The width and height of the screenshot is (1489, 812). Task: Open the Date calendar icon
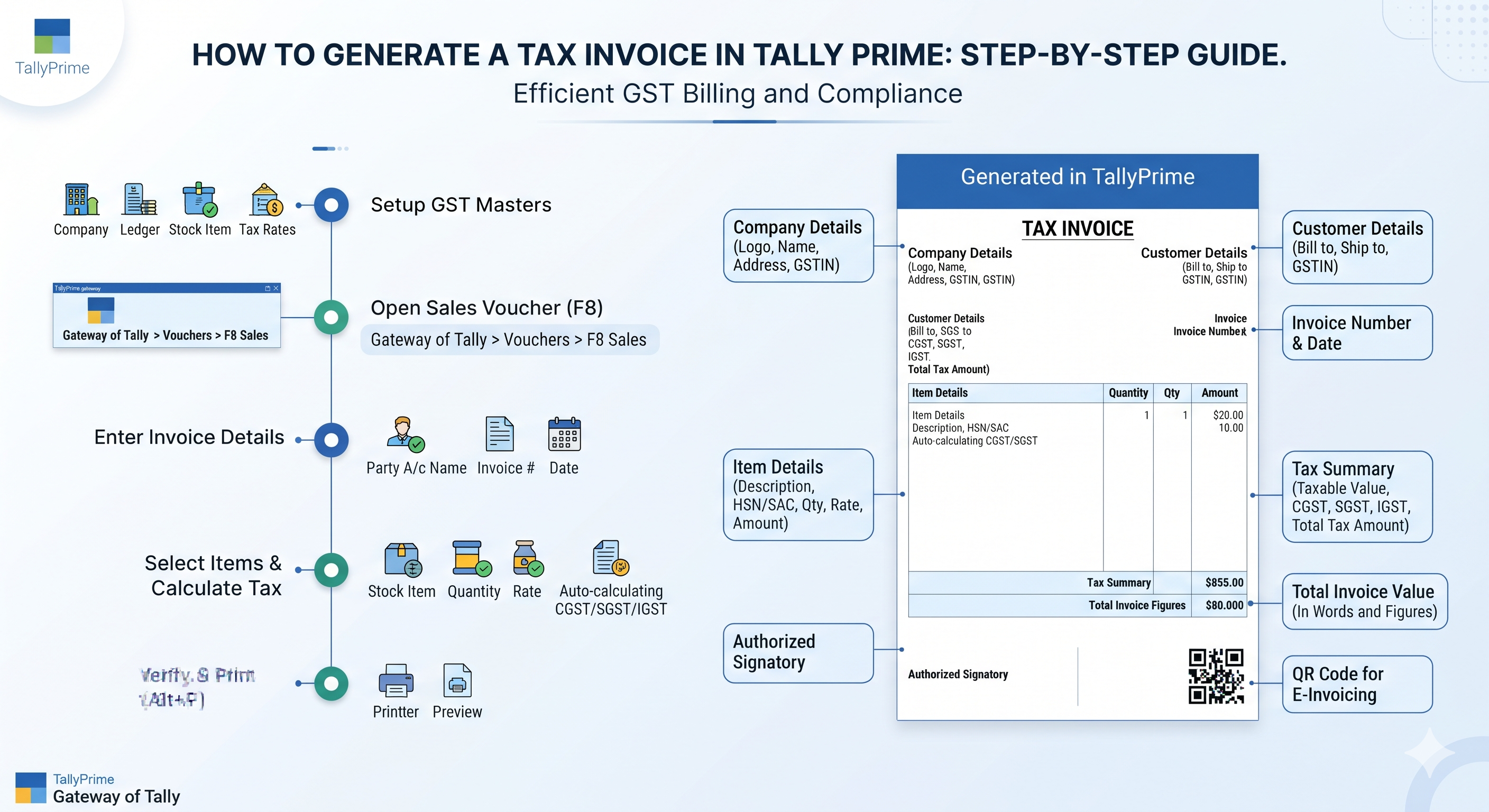pos(564,433)
